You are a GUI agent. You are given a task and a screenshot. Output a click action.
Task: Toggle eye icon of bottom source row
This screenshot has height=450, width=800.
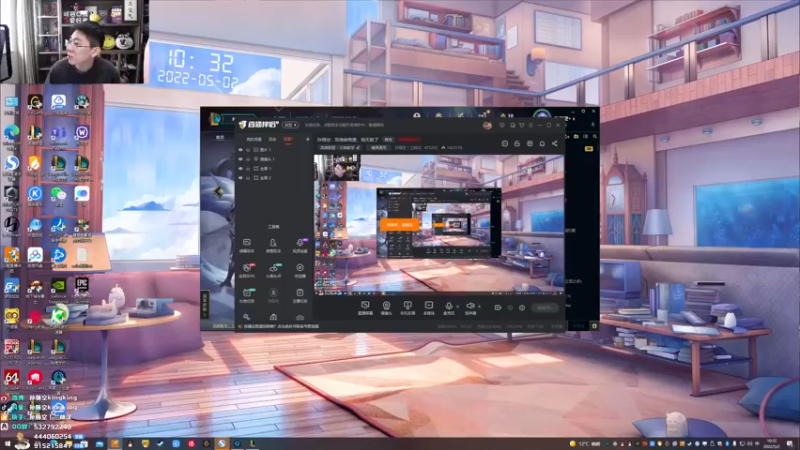(x=241, y=178)
